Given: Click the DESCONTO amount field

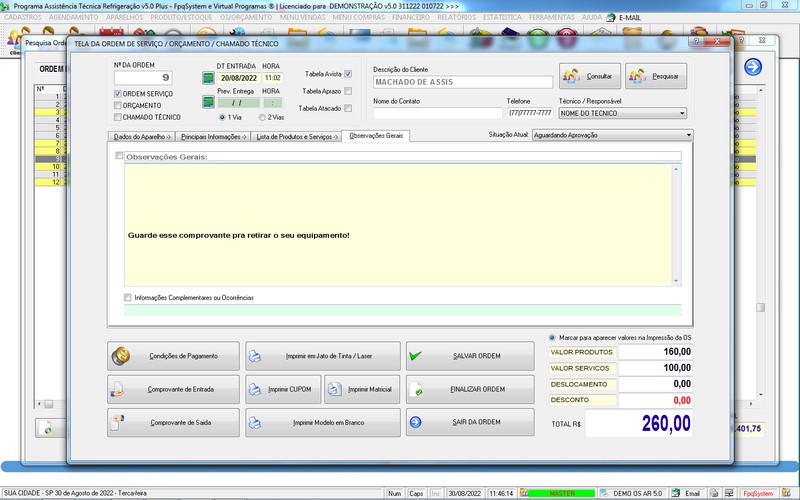Looking at the screenshot, I should 656,401.
